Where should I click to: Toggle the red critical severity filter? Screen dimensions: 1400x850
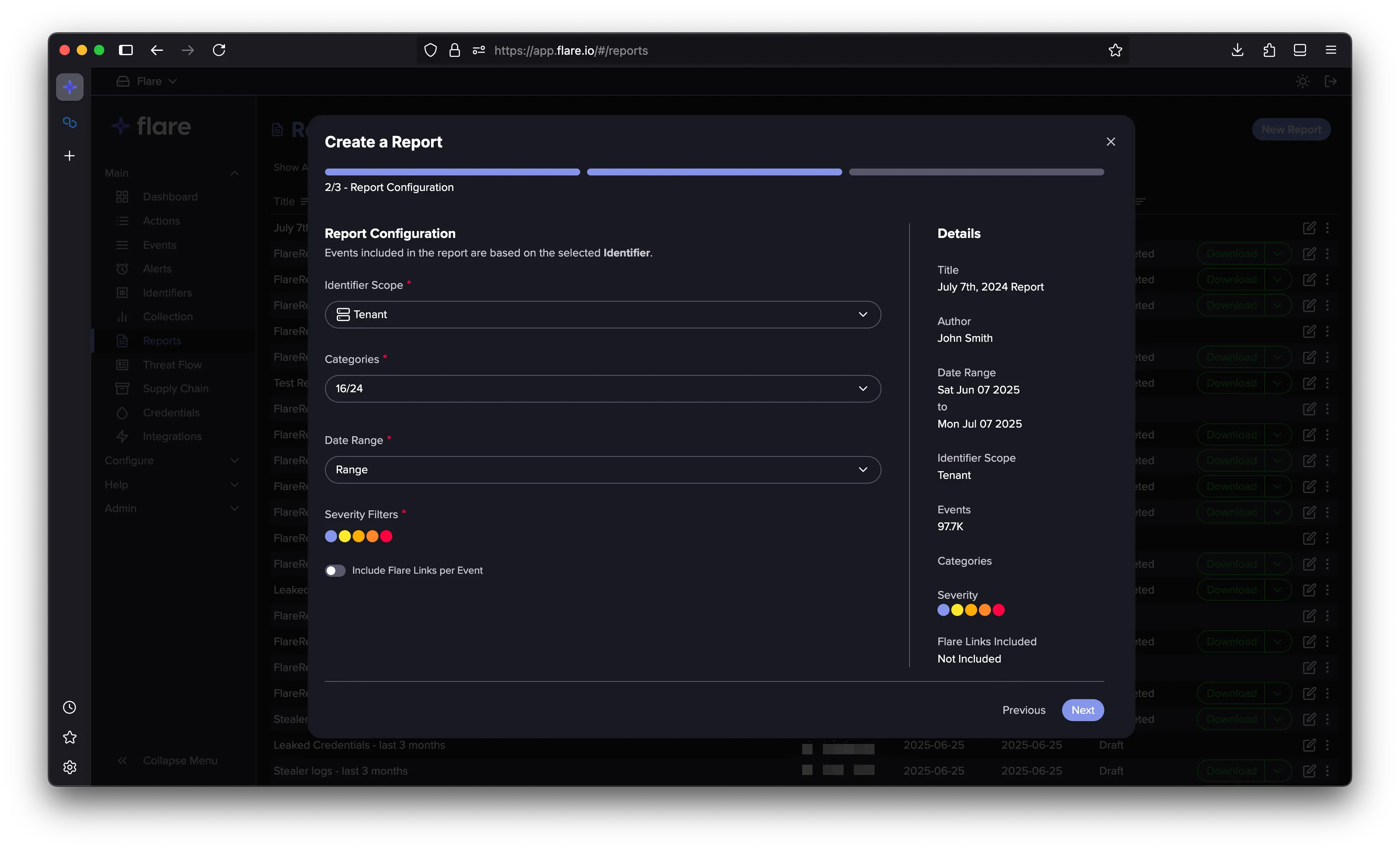click(x=386, y=536)
